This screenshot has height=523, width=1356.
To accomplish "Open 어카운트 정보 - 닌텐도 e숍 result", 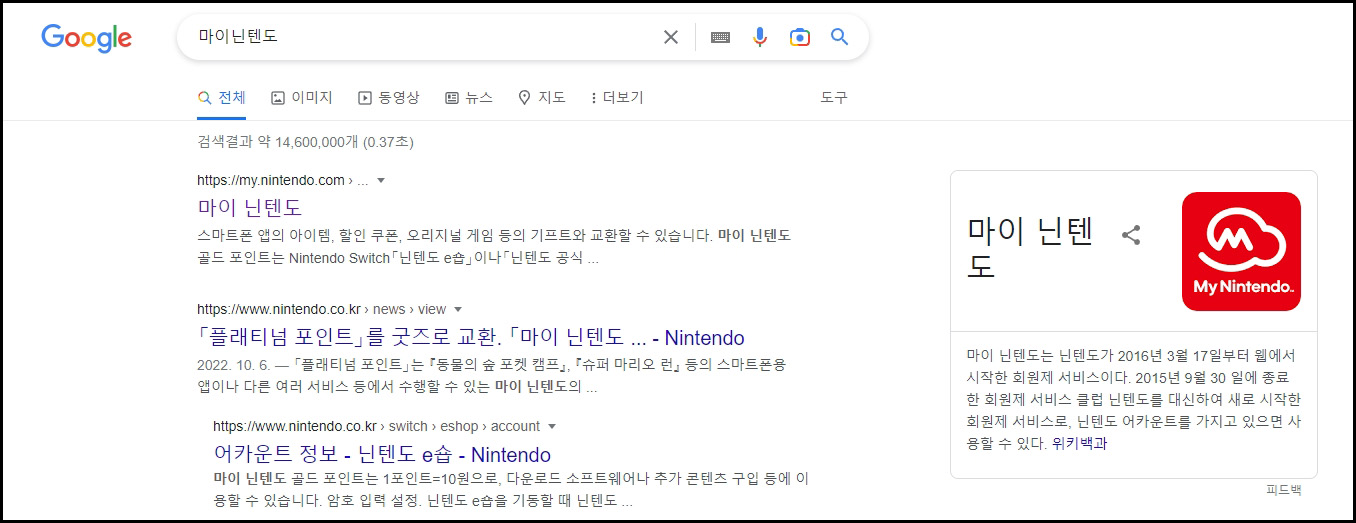I will [382, 454].
